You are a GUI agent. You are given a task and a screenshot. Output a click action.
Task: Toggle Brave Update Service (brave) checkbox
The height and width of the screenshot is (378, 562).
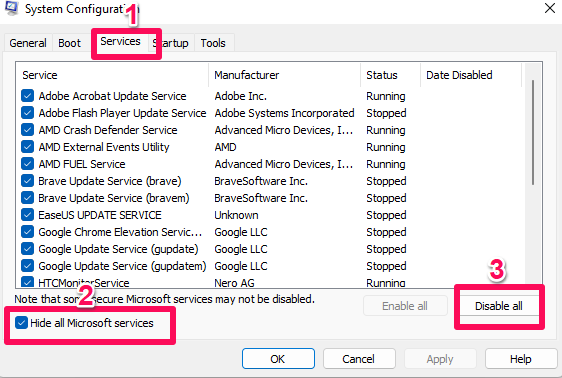click(x=28, y=181)
